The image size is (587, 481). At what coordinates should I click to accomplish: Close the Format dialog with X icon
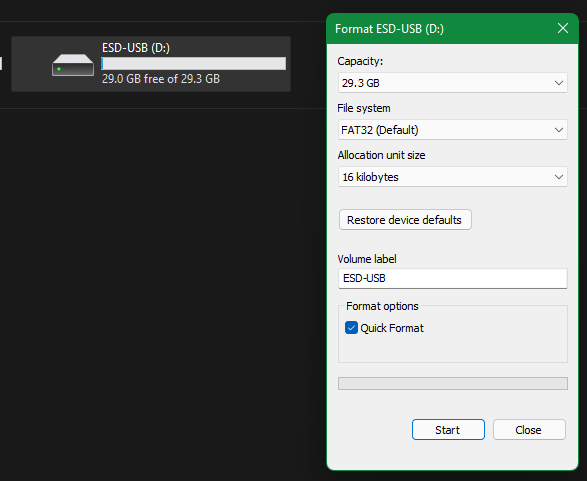click(x=563, y=28)
